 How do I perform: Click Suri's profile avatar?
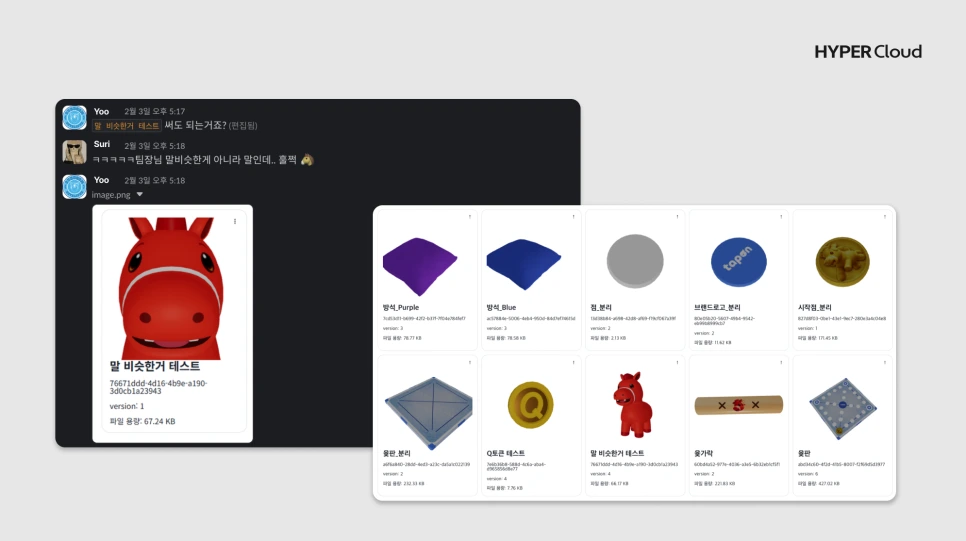(x=75, y=152)
